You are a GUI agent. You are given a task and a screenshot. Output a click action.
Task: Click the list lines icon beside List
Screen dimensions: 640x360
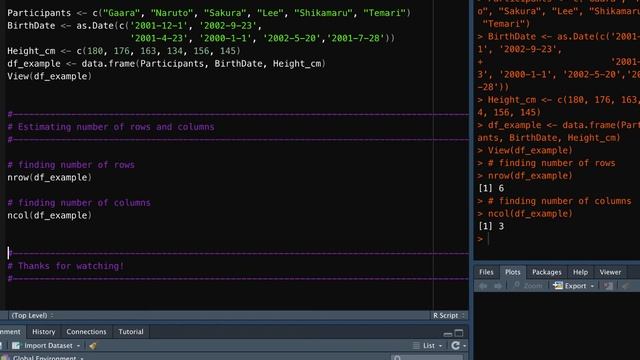tap(416, 346)
